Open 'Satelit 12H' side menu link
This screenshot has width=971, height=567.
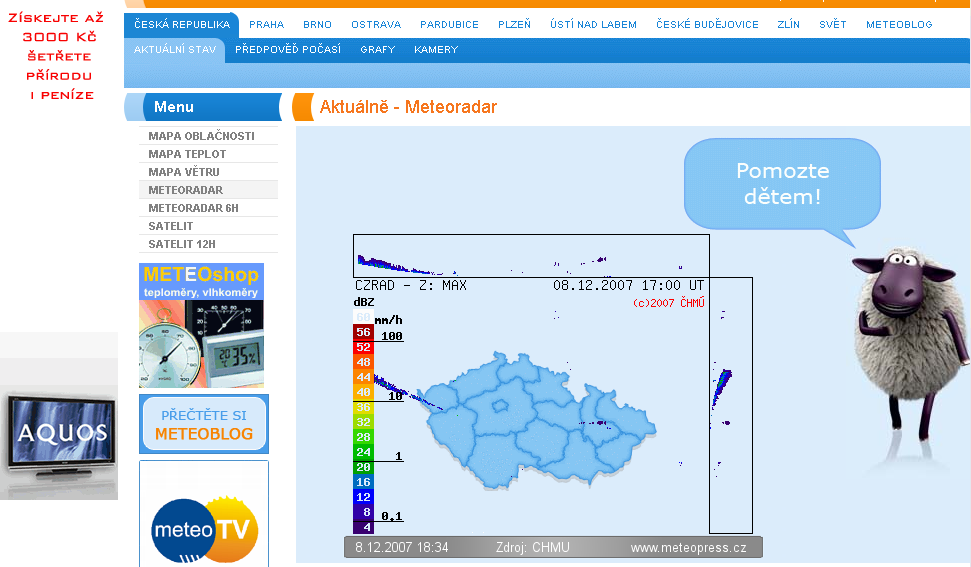tap(182, 244)
